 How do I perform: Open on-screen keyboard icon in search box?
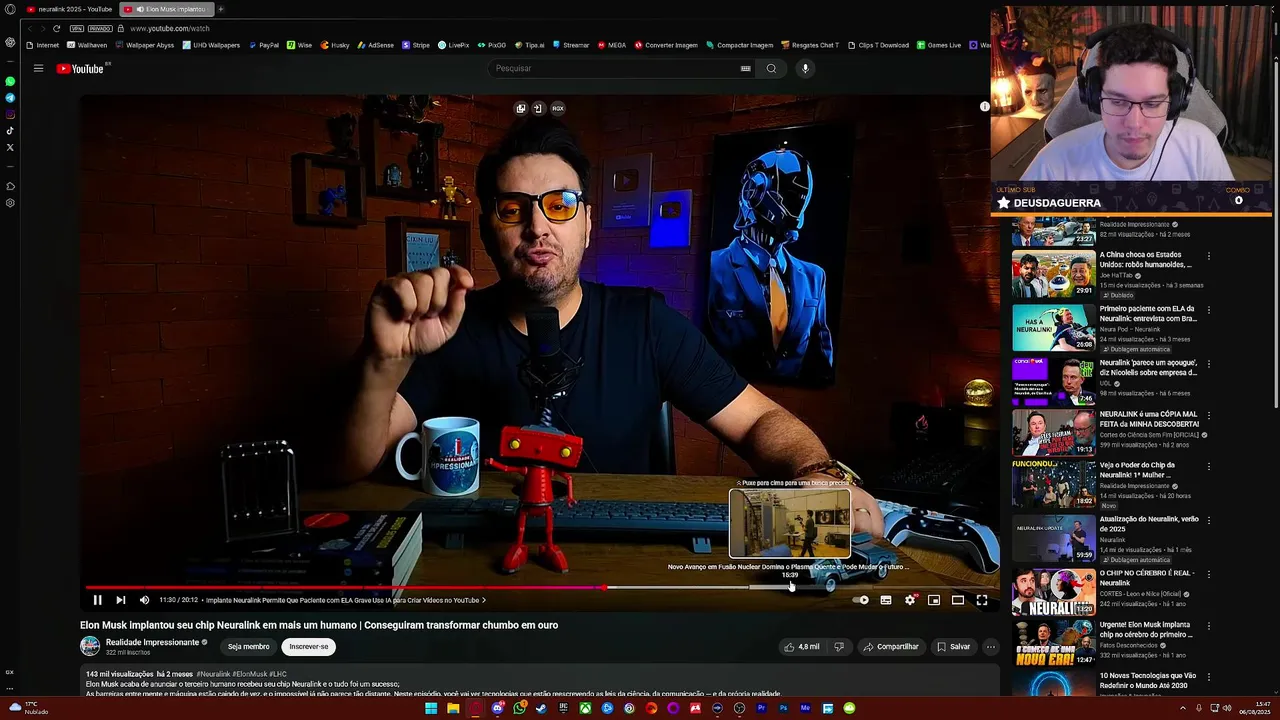coord(745,68)
